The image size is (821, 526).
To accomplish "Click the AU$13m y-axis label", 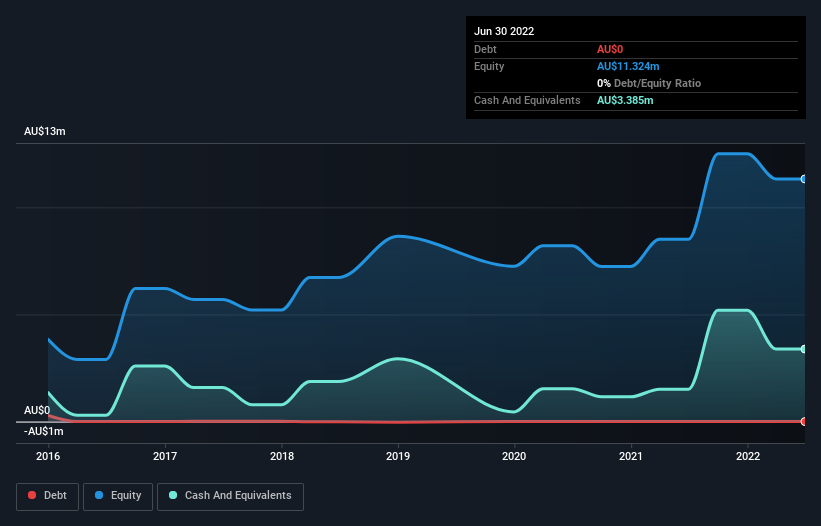I will pos(45,131).
